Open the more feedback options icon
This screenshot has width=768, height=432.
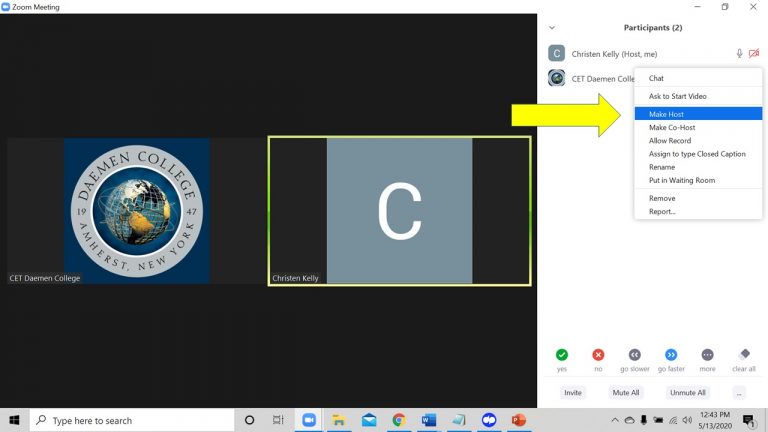[707, 355]
